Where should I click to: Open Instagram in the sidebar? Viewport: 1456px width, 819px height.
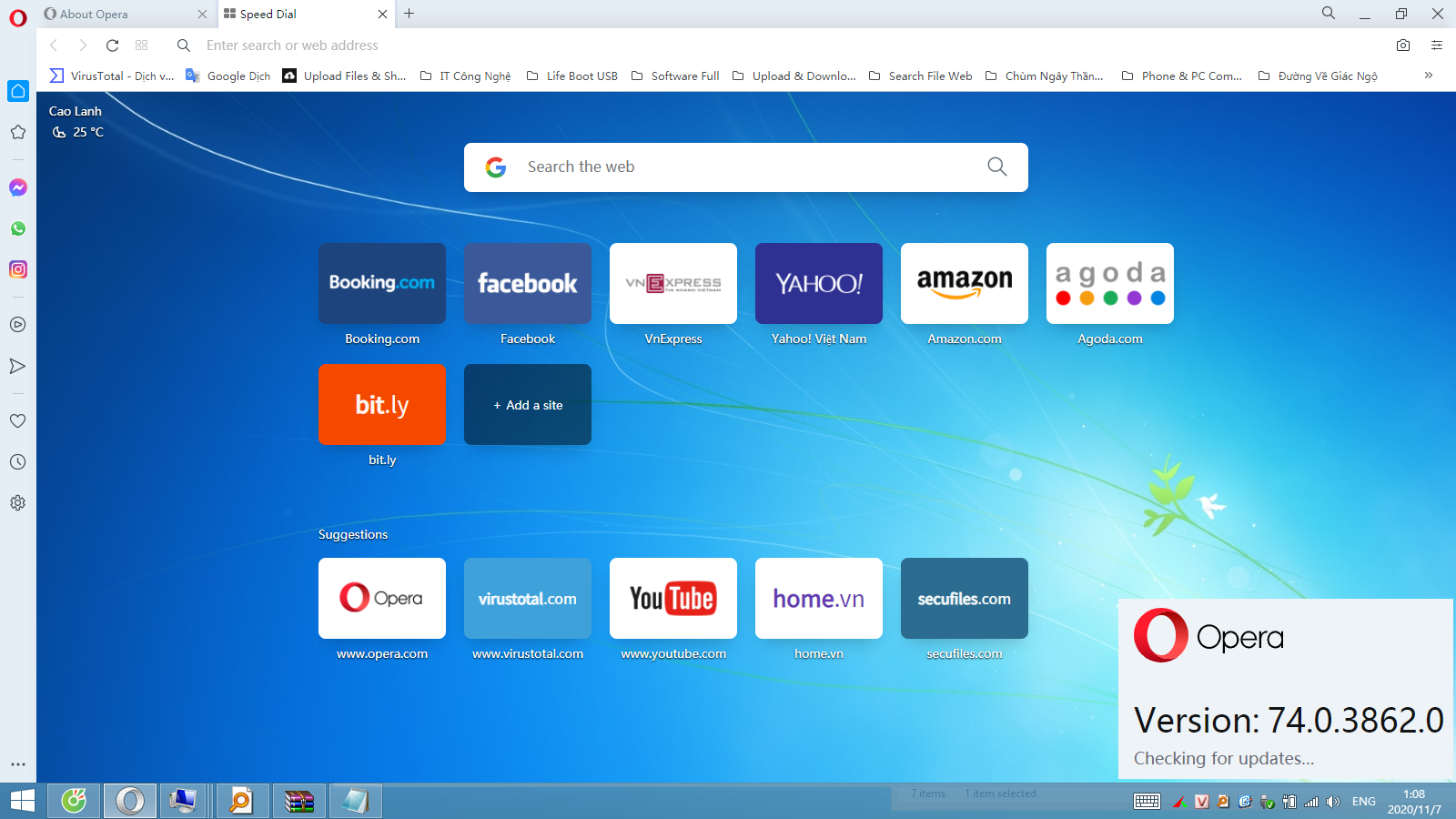18,269
